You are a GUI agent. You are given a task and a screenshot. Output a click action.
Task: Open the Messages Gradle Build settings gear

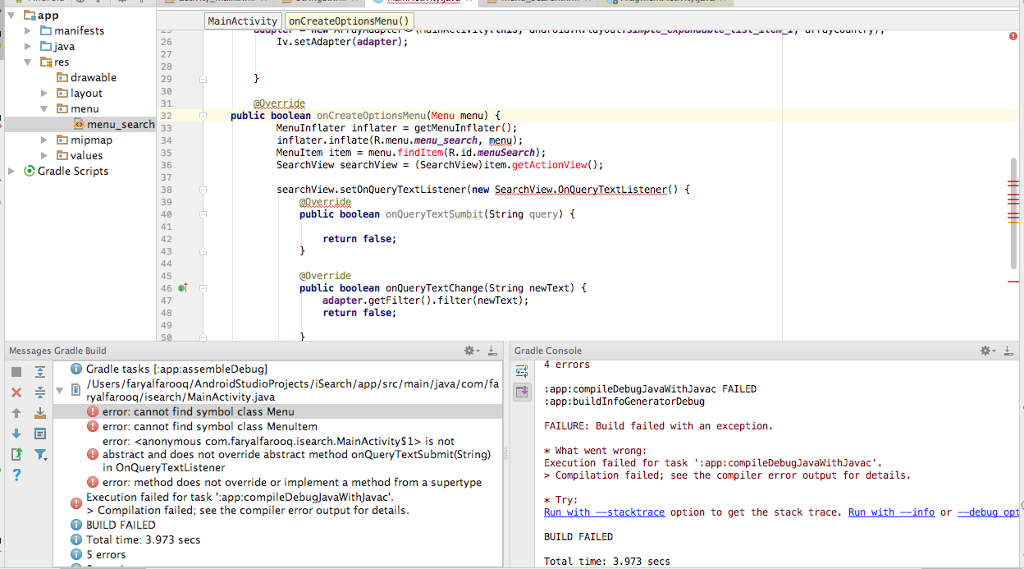(x=469, y=351)
